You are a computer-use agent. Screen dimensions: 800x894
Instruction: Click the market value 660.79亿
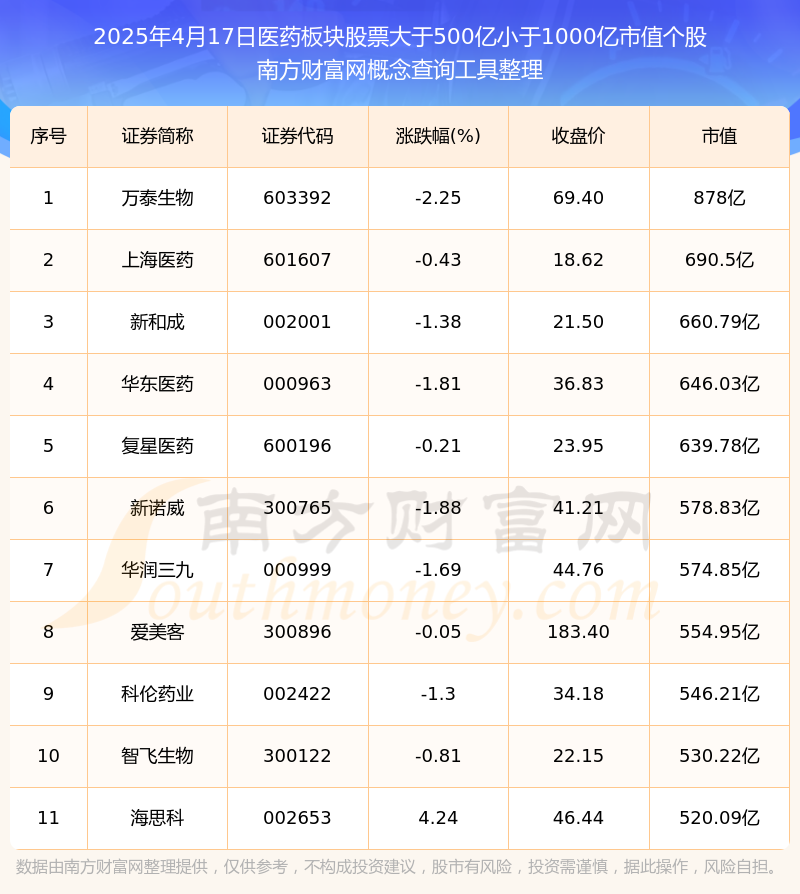pos(720,322)
